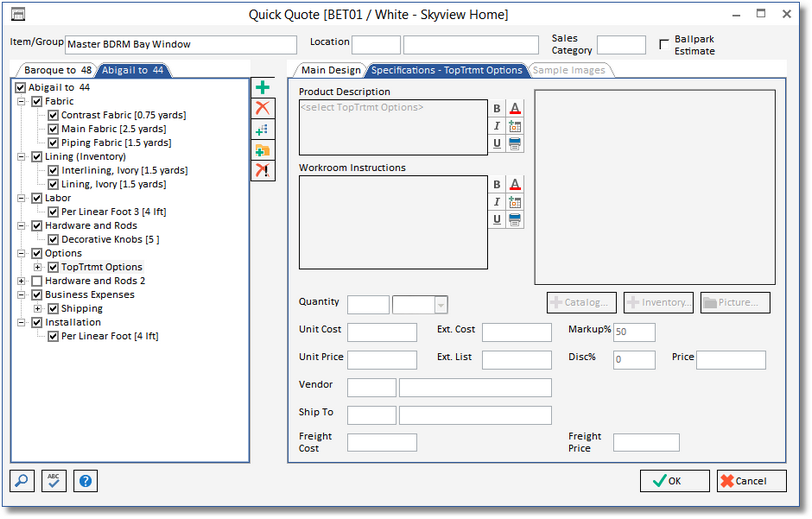Click insert template icon beside Workroom Instructions
The height and width of the screenshot is (519, 812).
(x=515, y=202)
